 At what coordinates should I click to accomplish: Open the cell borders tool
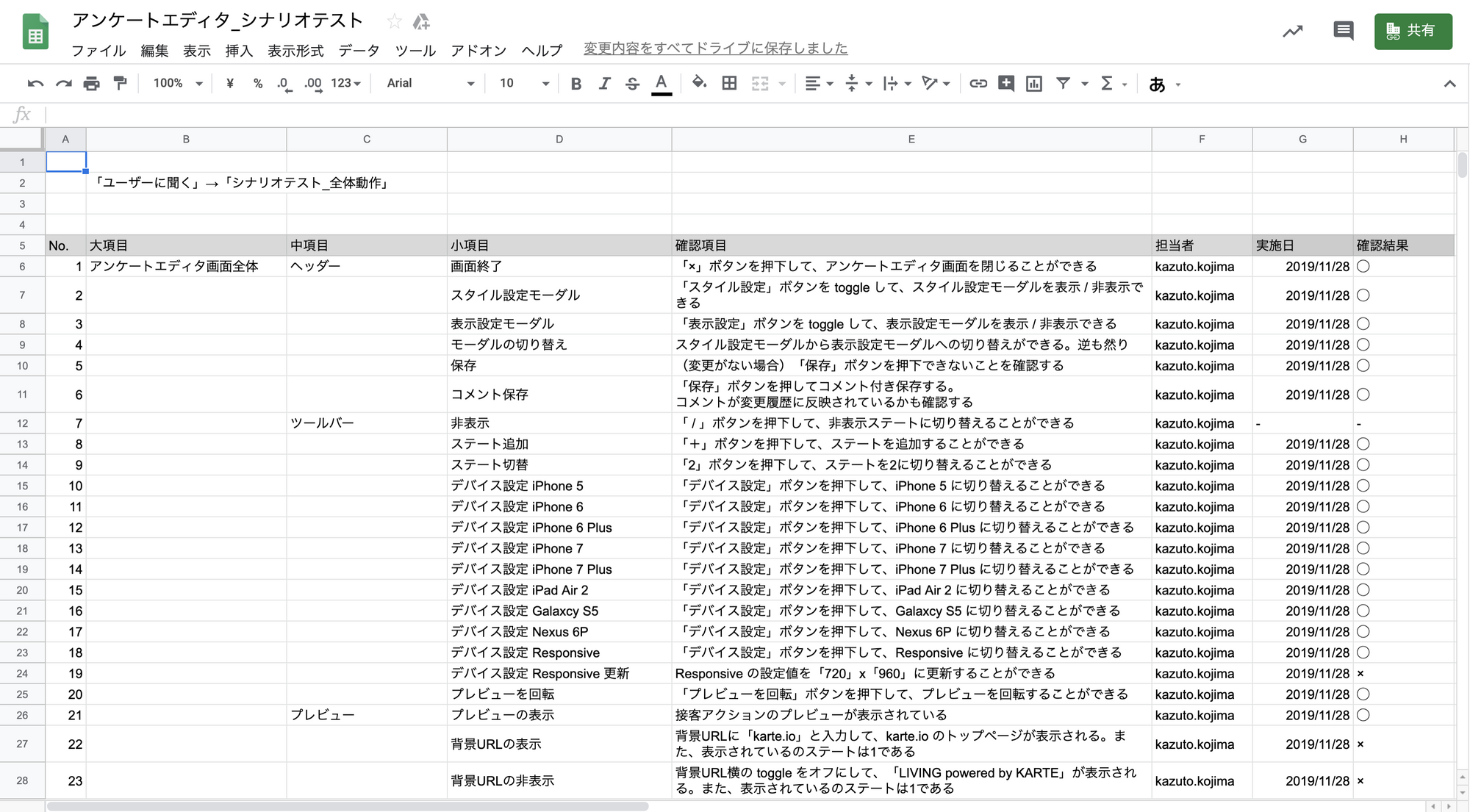[x=729, y=84]
